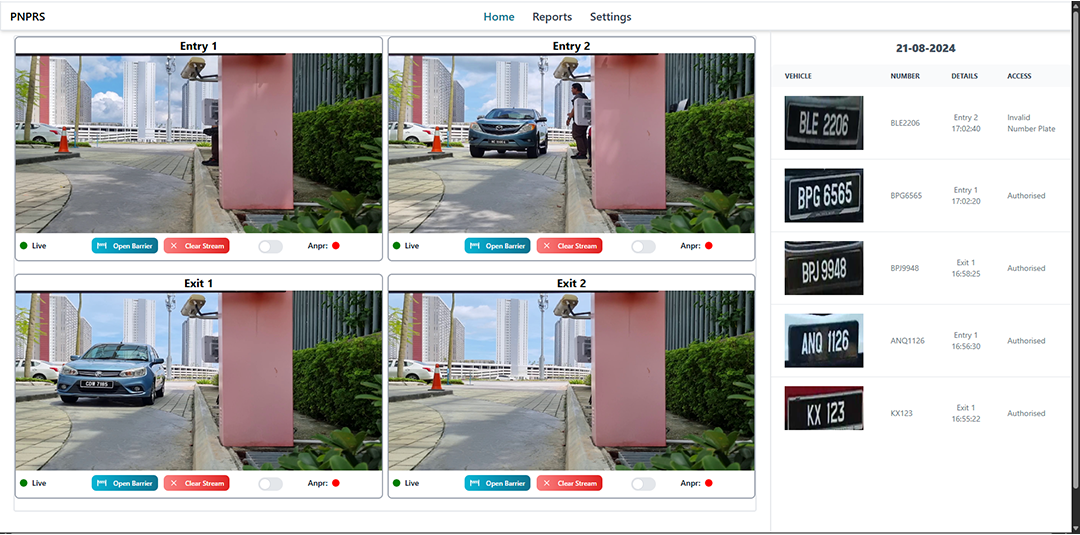
Task: Click the X icon in Exit 2's Clear Stream
Action: click(x=546, y=484)
